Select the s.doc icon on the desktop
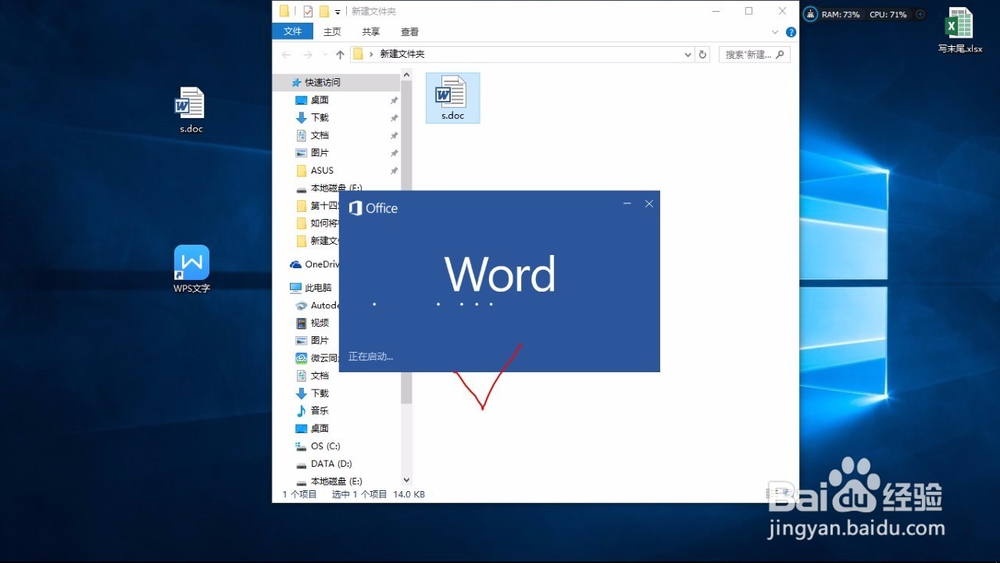Viewport: 1000px width, 563px height. point(190,110)
